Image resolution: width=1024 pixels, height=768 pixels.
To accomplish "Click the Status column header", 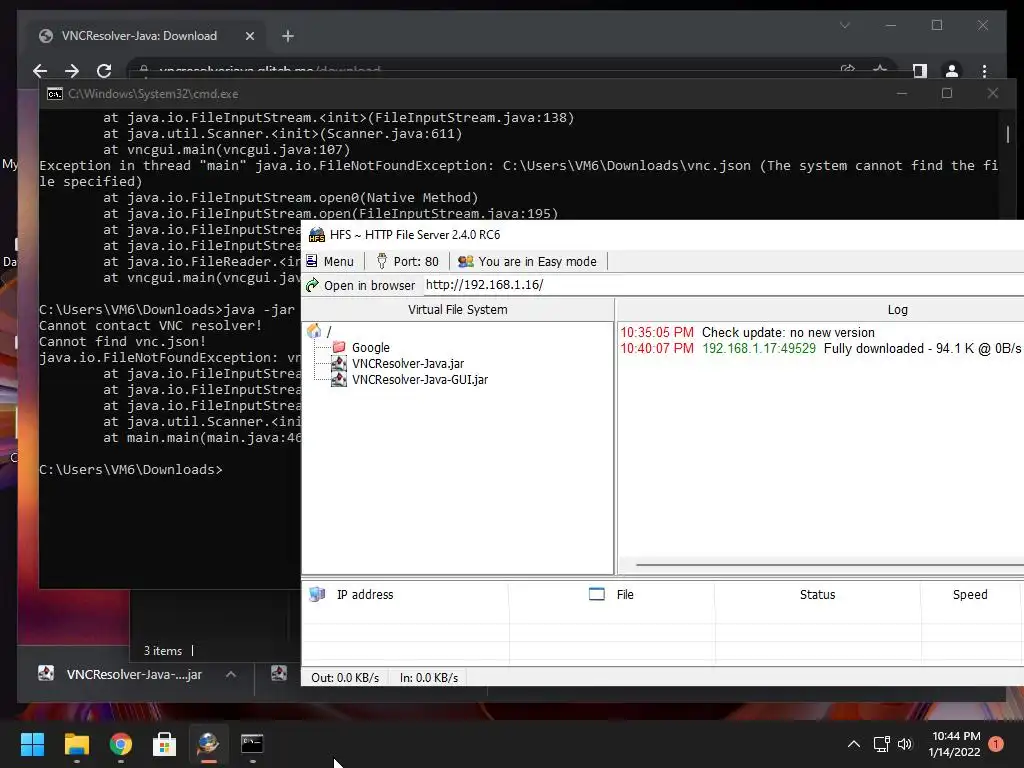I will point(817,594).
